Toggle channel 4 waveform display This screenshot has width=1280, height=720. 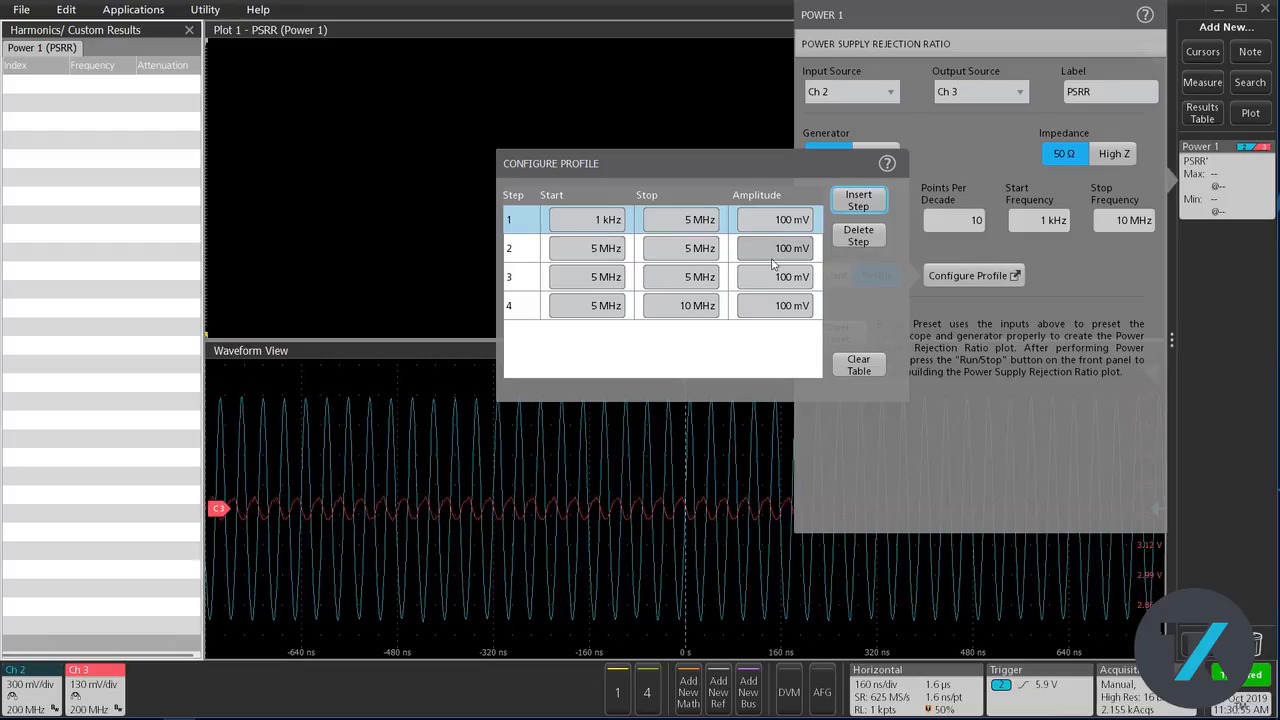(x=647, y=692)
